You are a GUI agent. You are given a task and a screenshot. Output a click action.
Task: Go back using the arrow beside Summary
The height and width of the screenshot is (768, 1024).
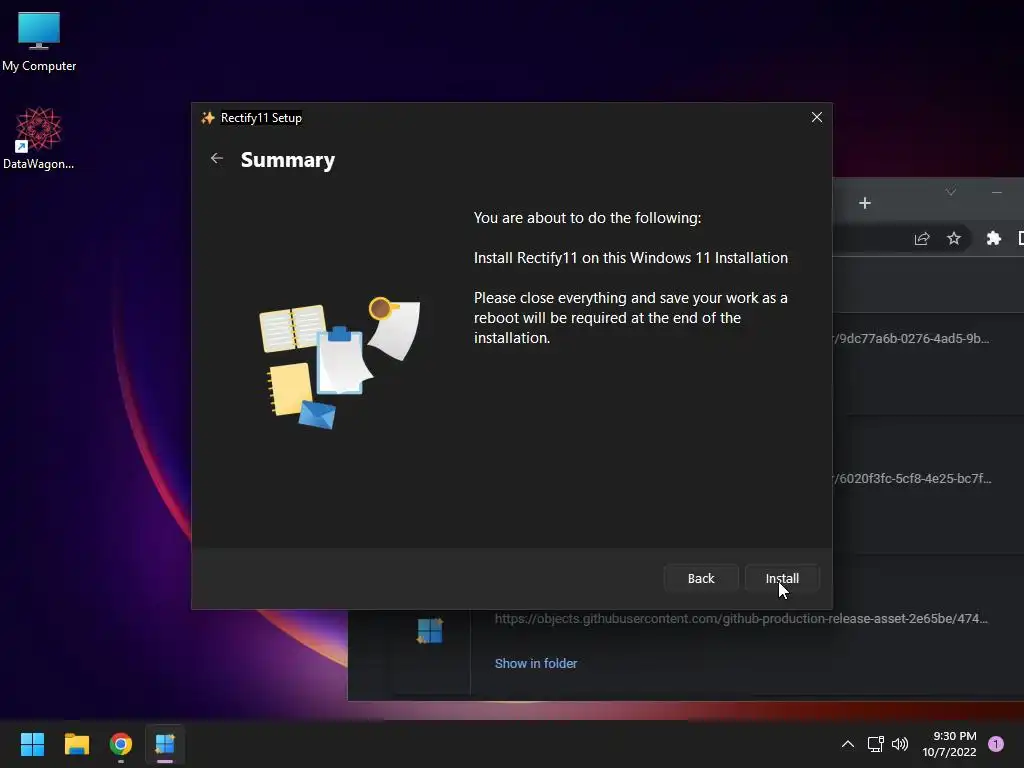tap(217, 159)
